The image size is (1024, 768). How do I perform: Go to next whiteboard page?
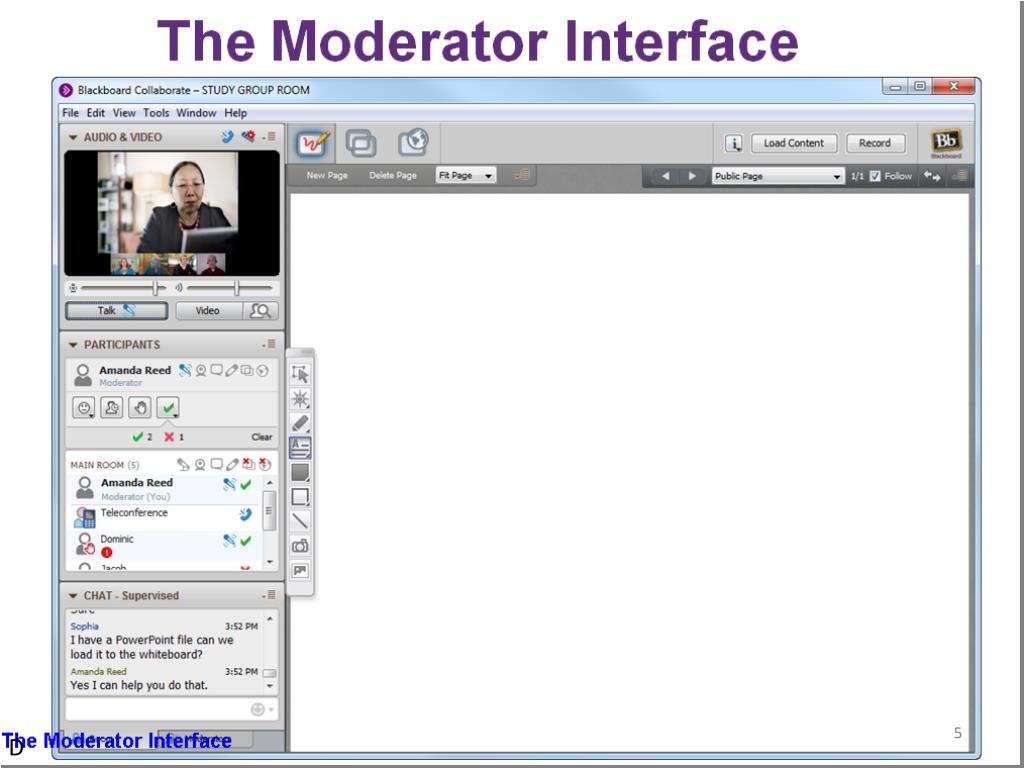click(692, 176)
